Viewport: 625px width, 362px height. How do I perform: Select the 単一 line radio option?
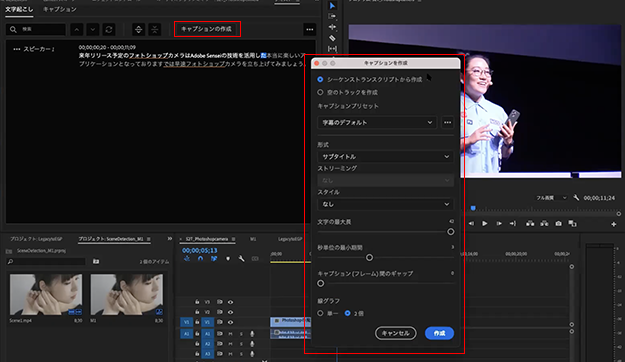(x=320, y=313)
